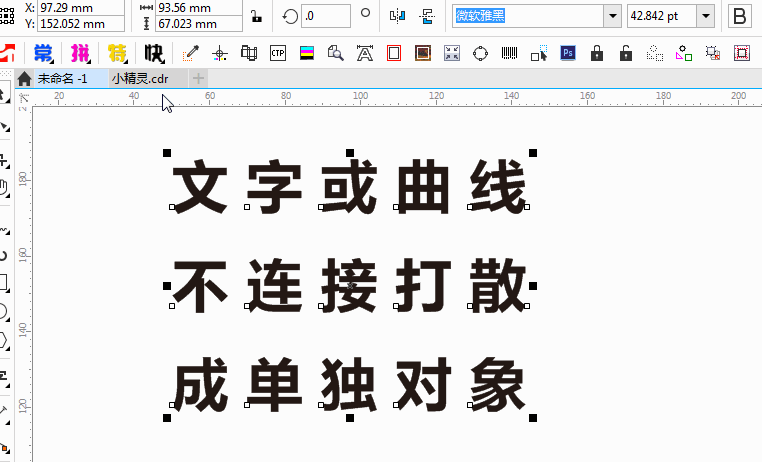
Task: Click the character 曲 on canvas
Action: coord(422,187)
